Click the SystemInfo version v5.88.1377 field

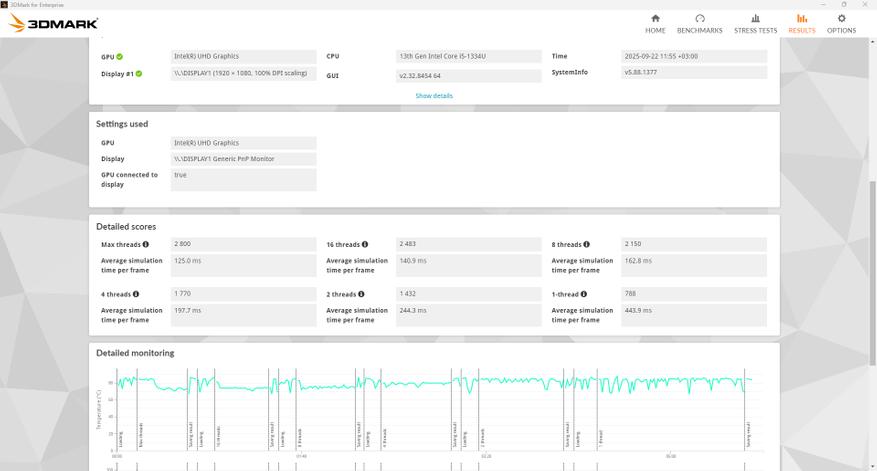click(x=694, y=72)
